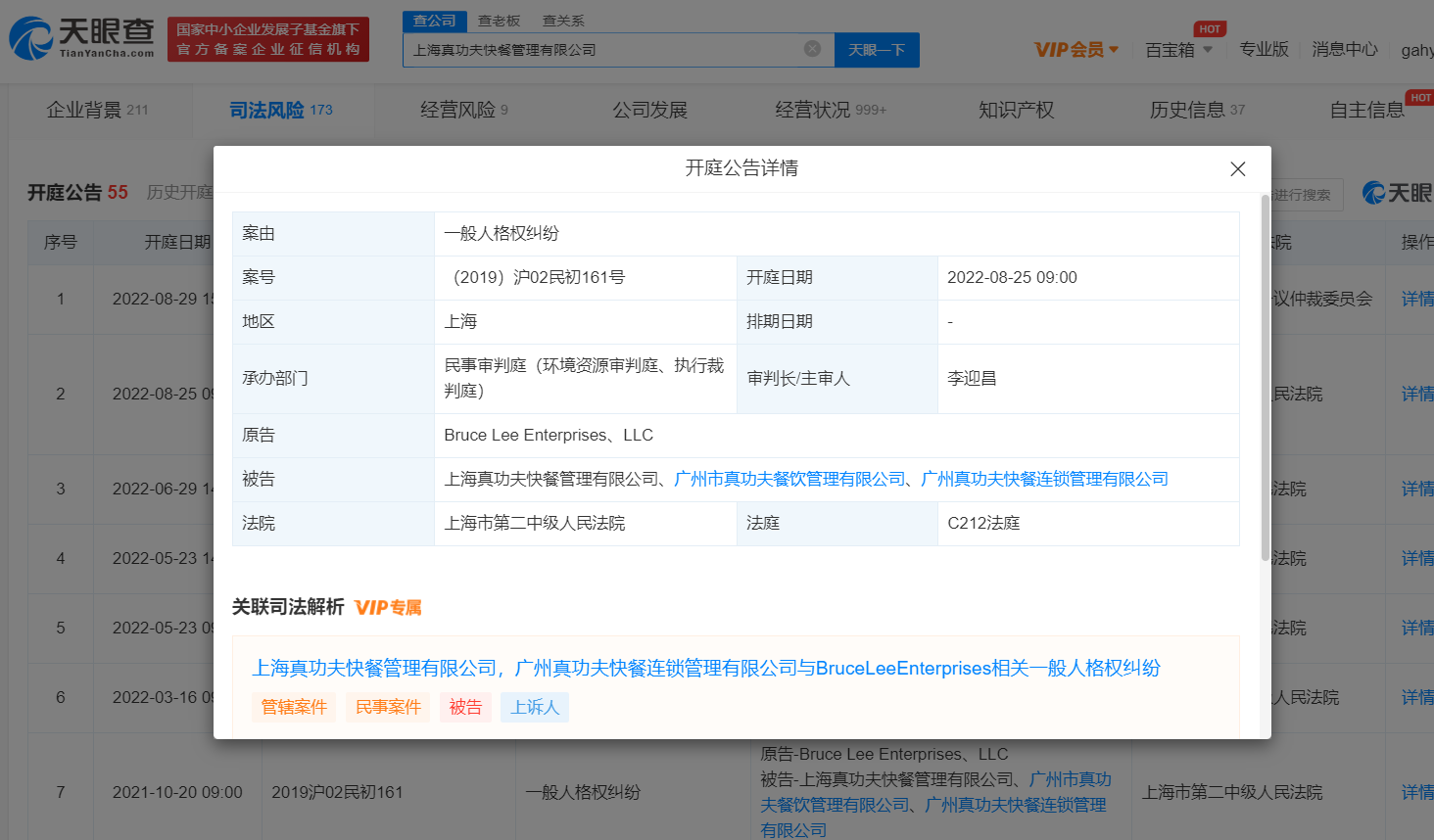Click the 天眼 logo icon beside the in-page search box
Image resolution: width=1434 pixels, height=840 pixels.
pos(1373,193)
